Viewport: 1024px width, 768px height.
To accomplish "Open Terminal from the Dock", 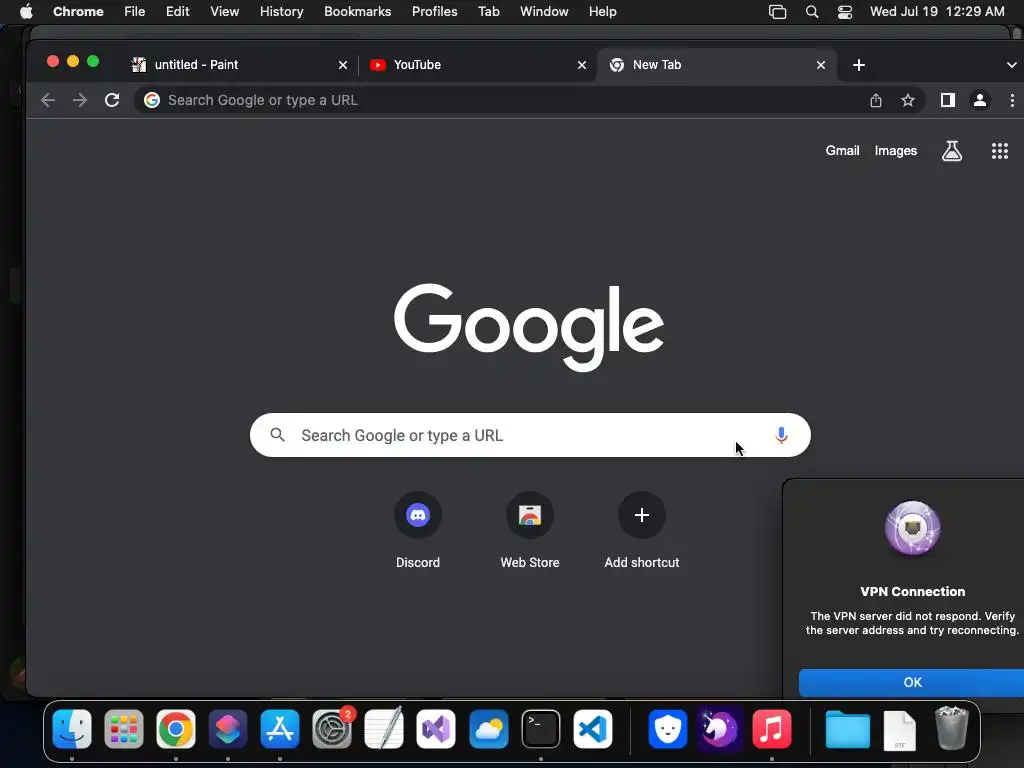I will (x=541, y=729).
